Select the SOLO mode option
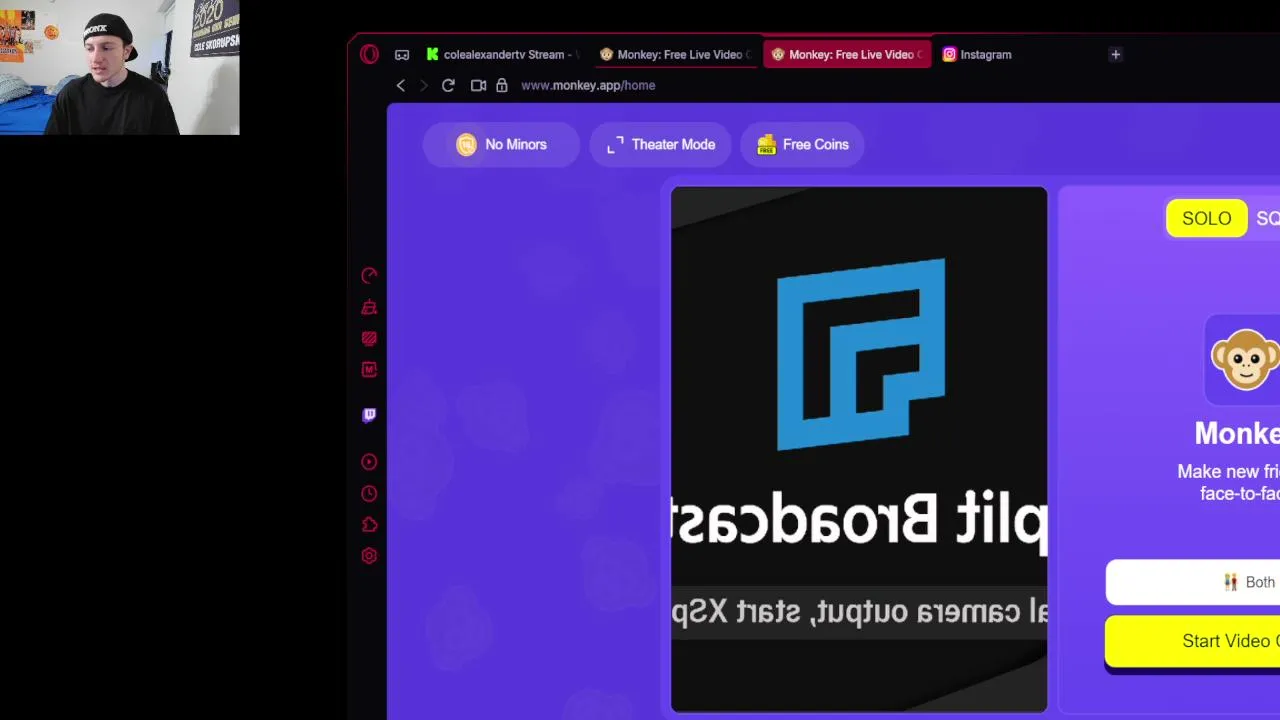 (1206, 218)
